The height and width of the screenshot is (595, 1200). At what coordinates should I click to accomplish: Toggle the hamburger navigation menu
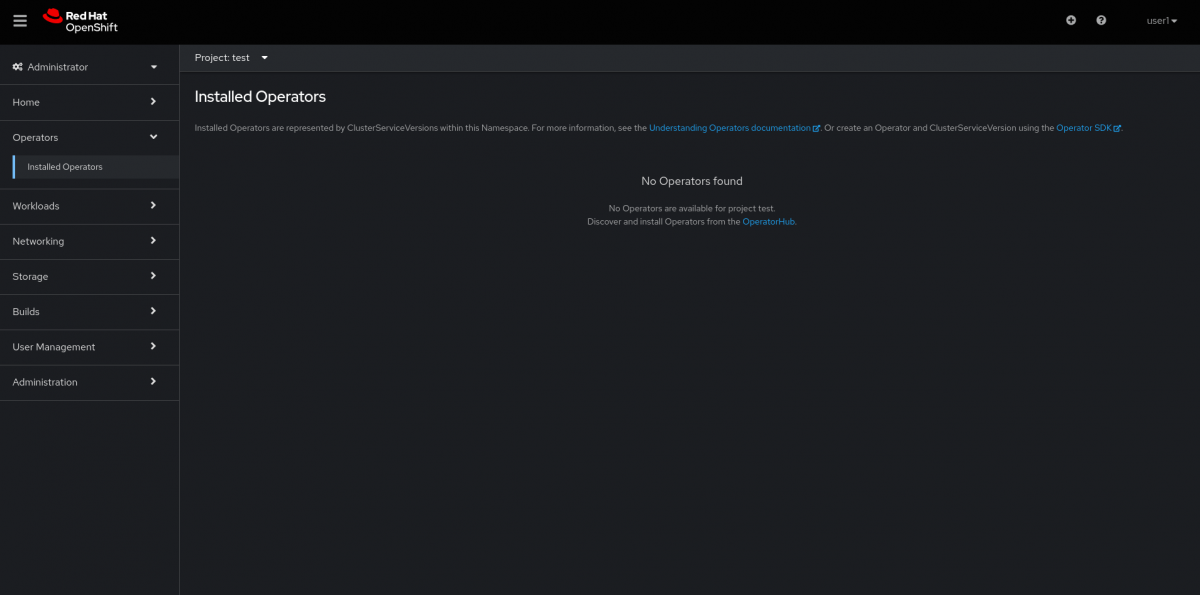20,21
